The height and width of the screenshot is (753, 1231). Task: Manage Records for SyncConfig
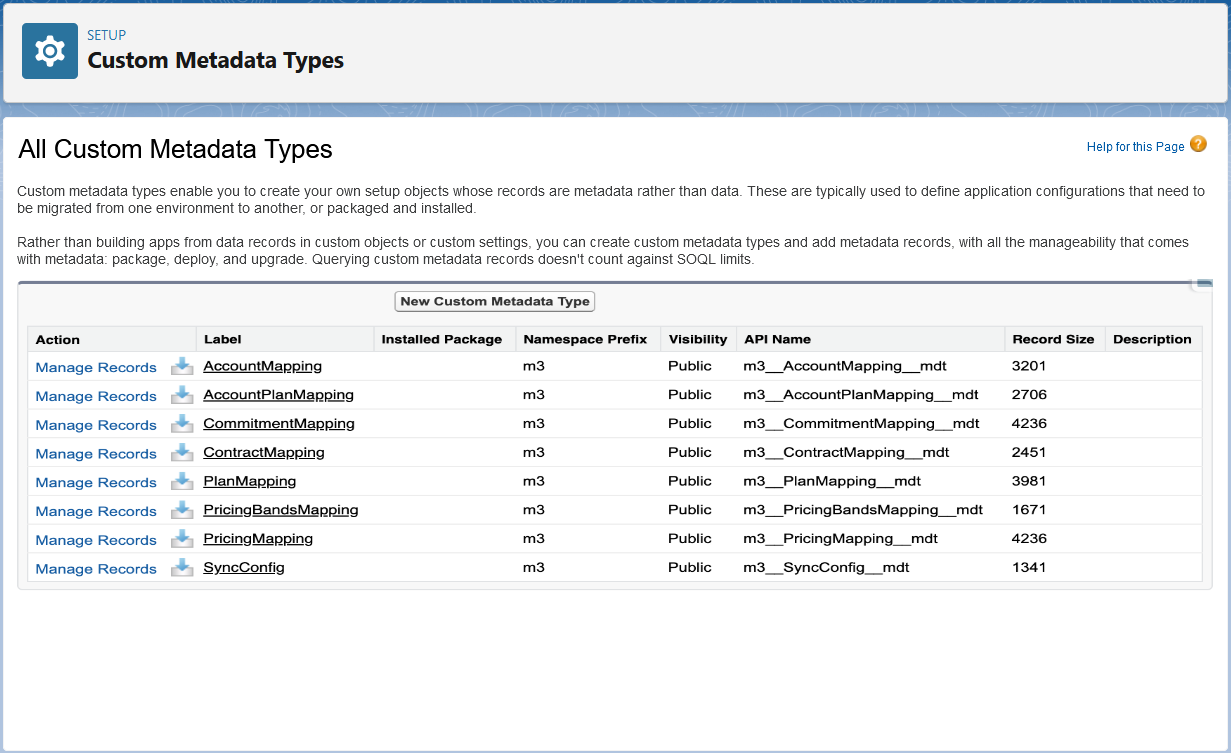click(x=96, y=569)
